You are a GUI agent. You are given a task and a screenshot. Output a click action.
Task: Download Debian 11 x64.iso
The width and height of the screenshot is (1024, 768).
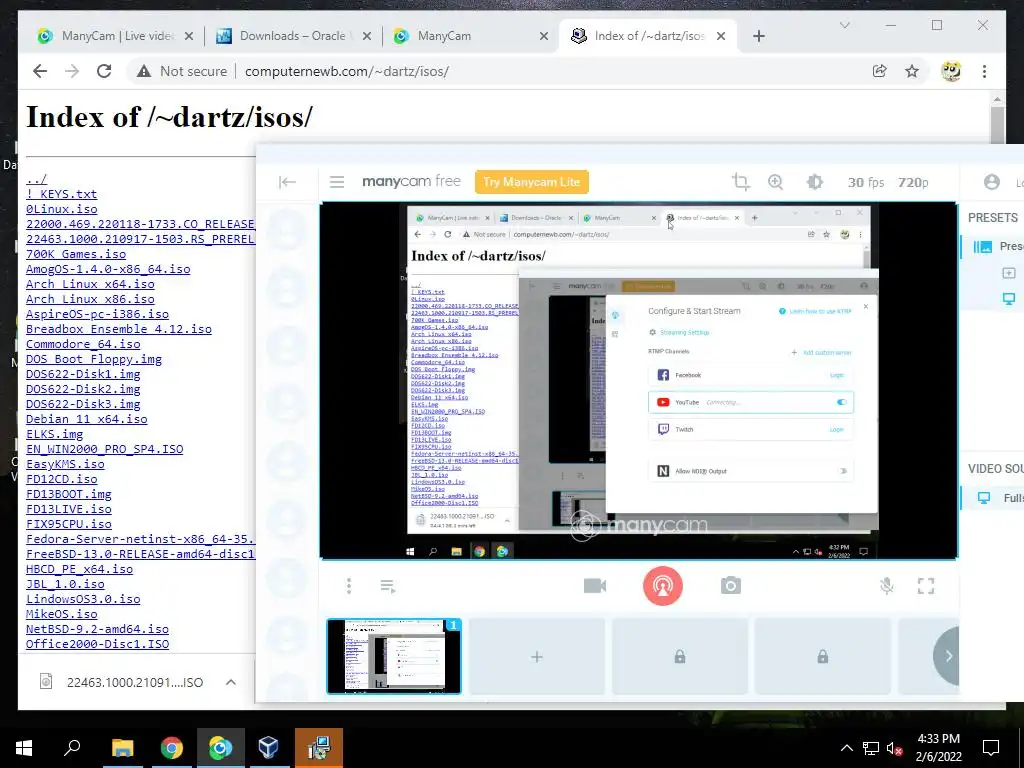pyautogui.click(x=87, y=419)
